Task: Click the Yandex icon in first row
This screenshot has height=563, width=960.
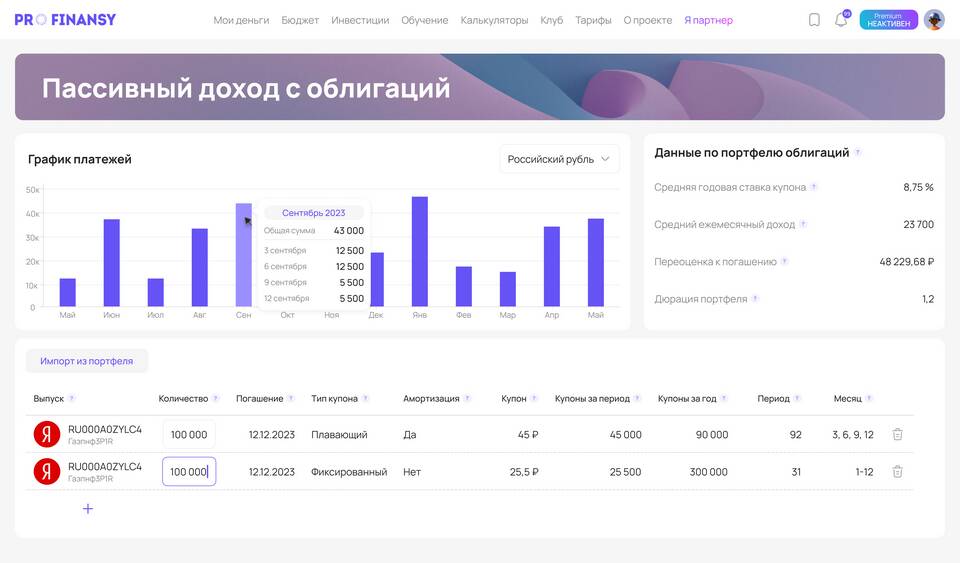Action: pyautogui.click(x=47, y=434)
